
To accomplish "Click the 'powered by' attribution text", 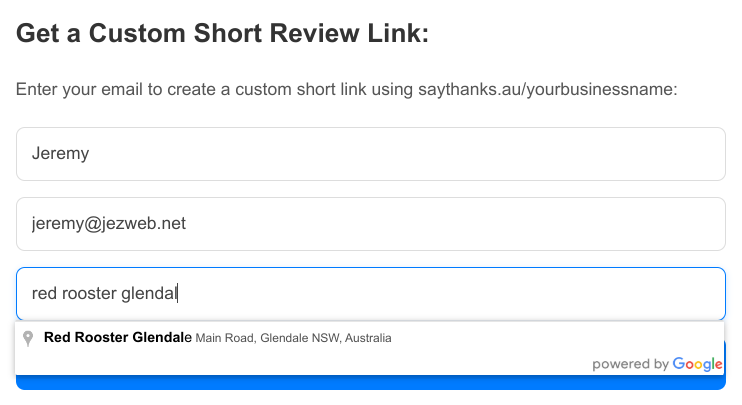I will 629,365.
